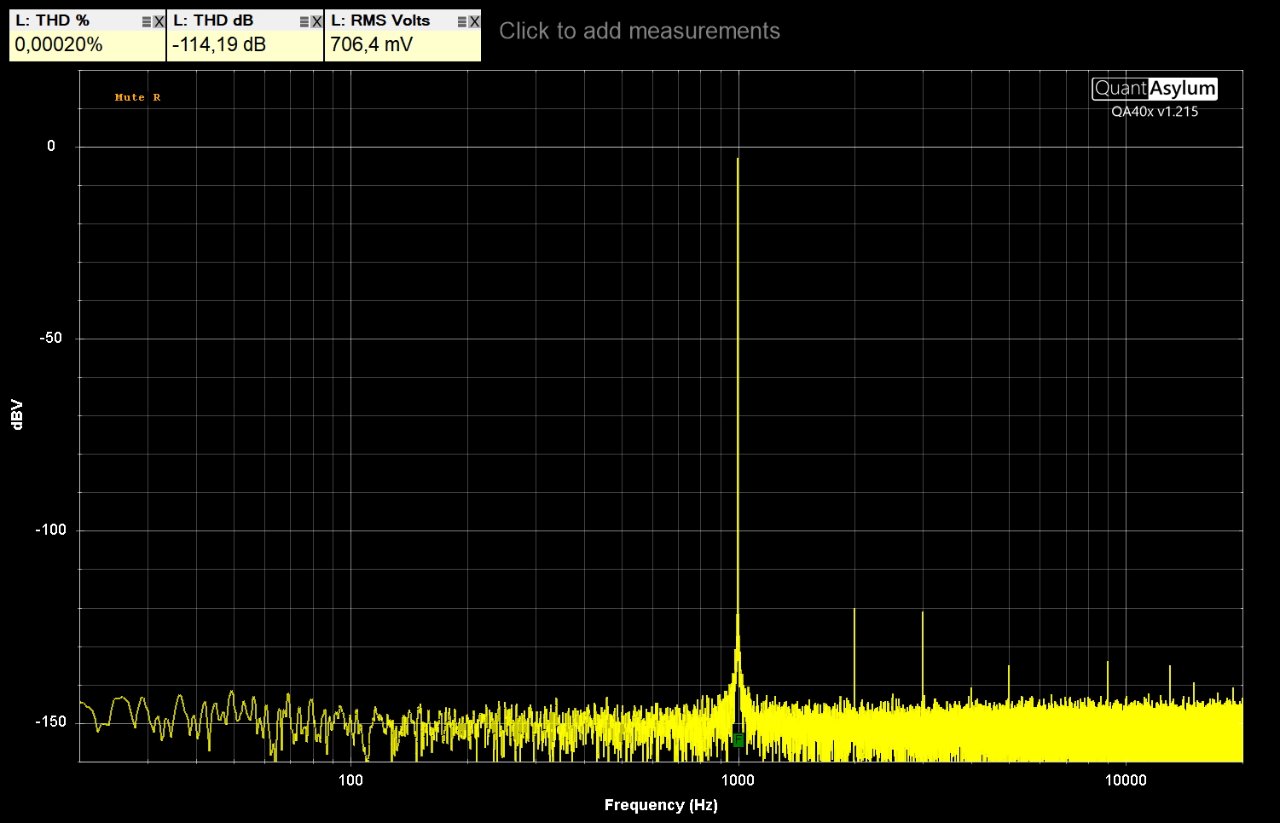Click the 'Click to add measurements' text
Image resolution: width=1280 pixels, height=823 pixels.
click(639, 31)
